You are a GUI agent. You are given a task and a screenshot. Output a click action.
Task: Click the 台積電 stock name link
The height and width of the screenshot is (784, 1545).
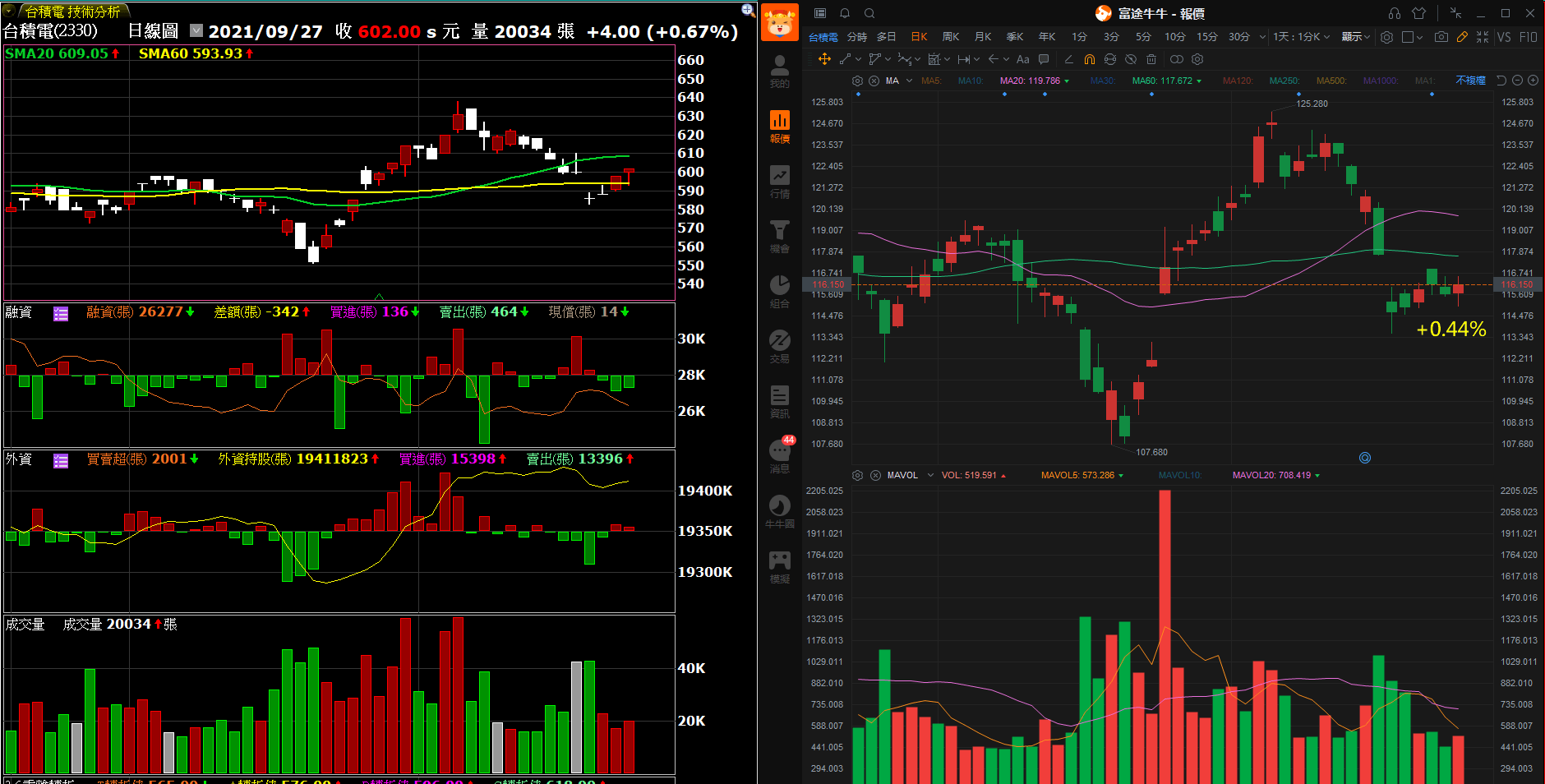point(823,37)
